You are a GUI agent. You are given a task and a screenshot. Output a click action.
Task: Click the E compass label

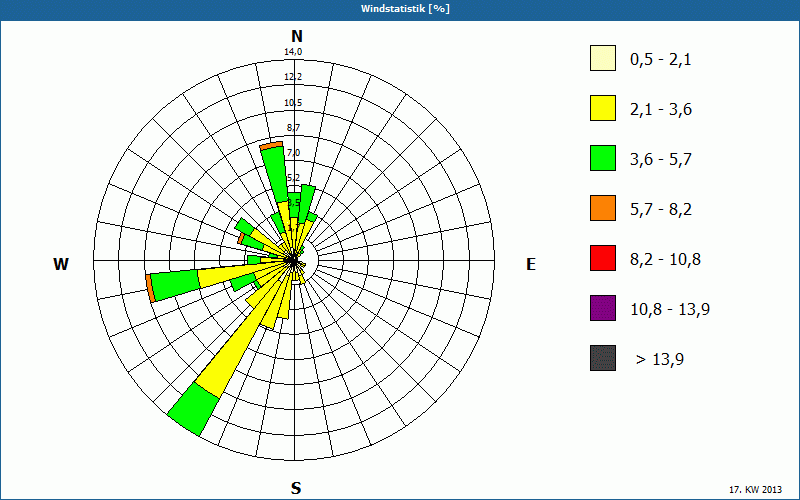531,264
